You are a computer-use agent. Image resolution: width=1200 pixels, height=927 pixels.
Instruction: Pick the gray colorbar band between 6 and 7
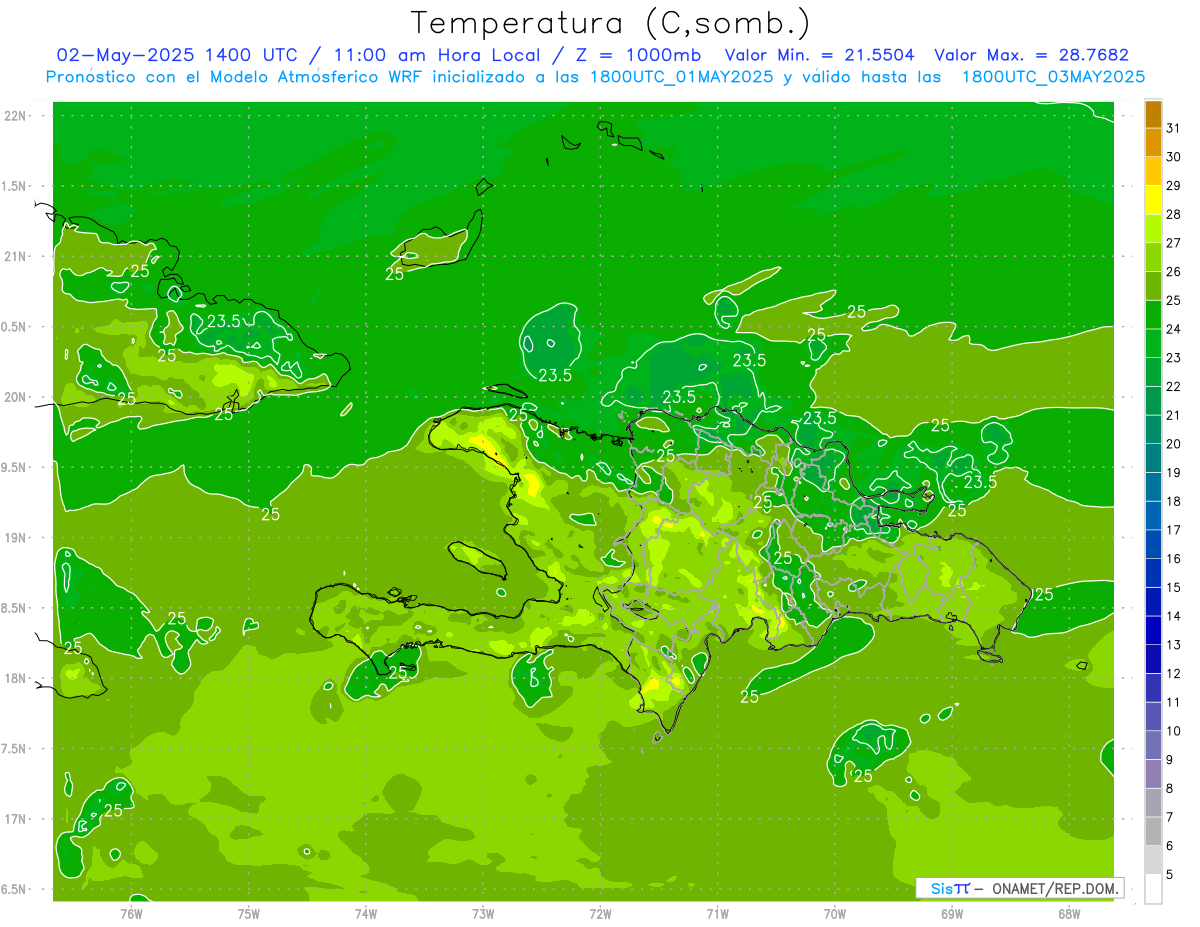1153,831
